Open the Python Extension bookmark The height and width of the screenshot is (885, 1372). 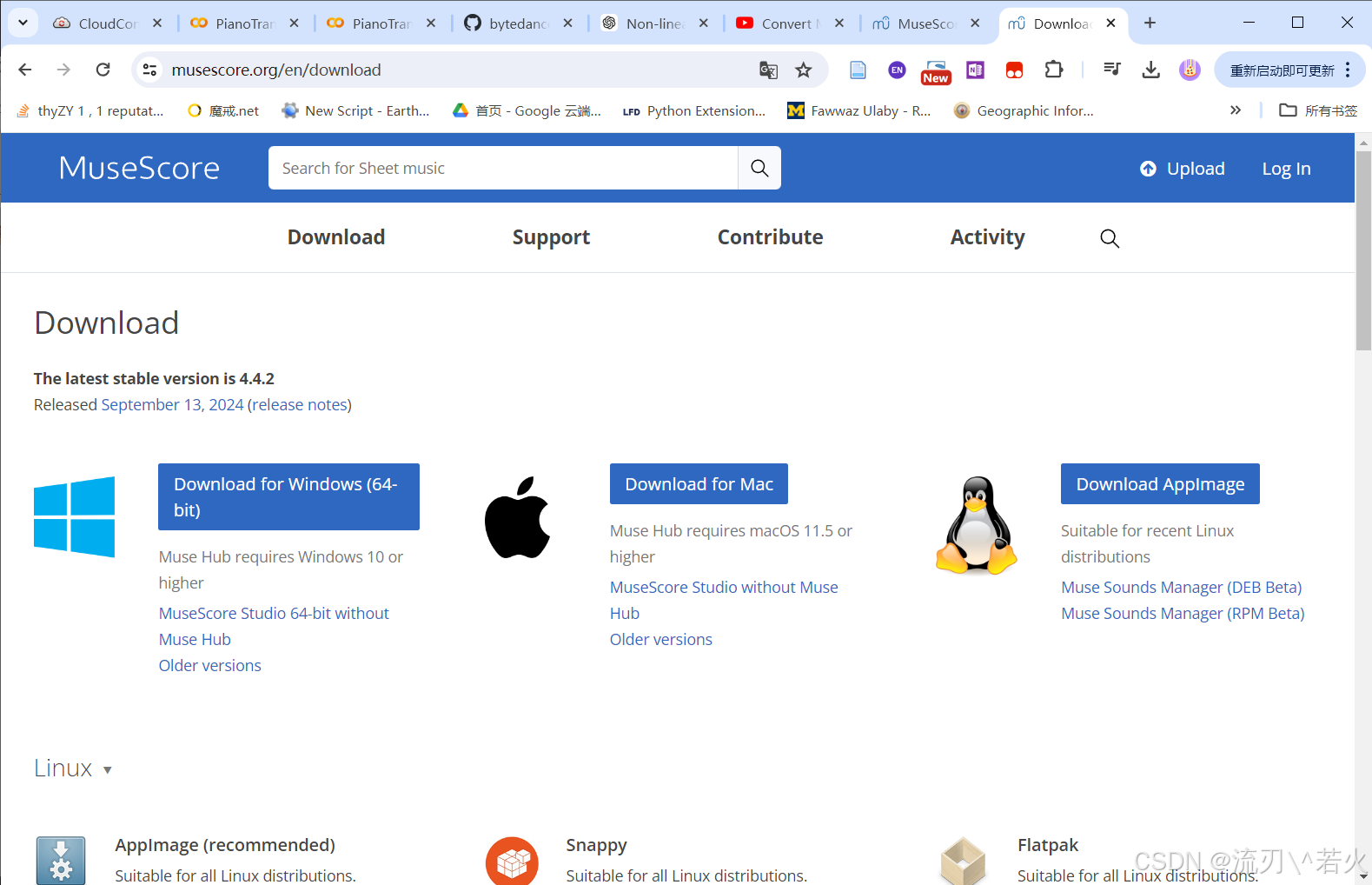[694, 110]
